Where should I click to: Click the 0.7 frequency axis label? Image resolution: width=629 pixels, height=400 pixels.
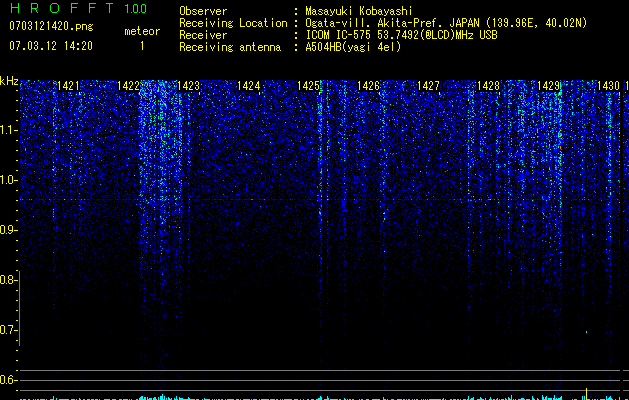point(7,330)
